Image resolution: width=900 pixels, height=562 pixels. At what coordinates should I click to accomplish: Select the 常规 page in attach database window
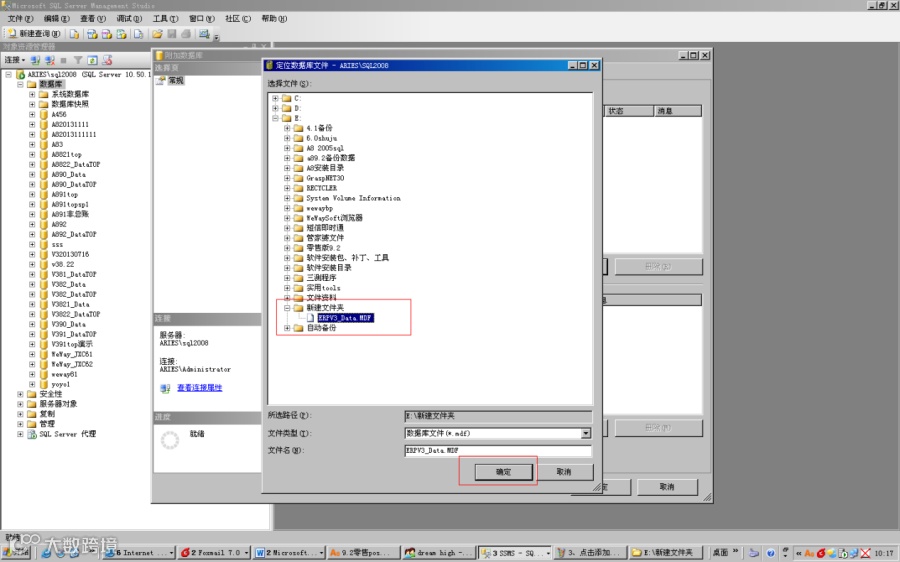176,81
